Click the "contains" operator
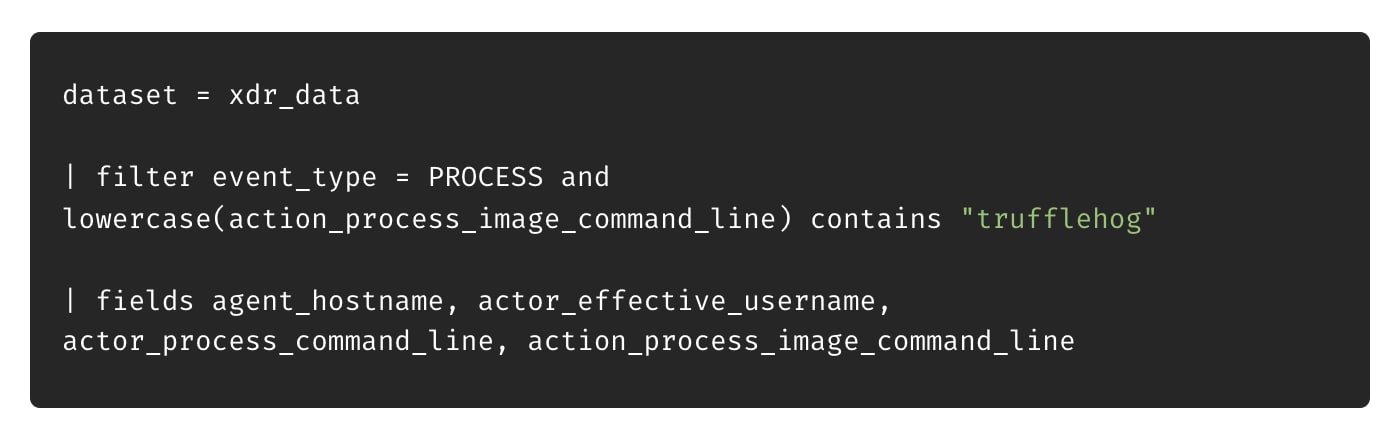 (x=875, y=219)
